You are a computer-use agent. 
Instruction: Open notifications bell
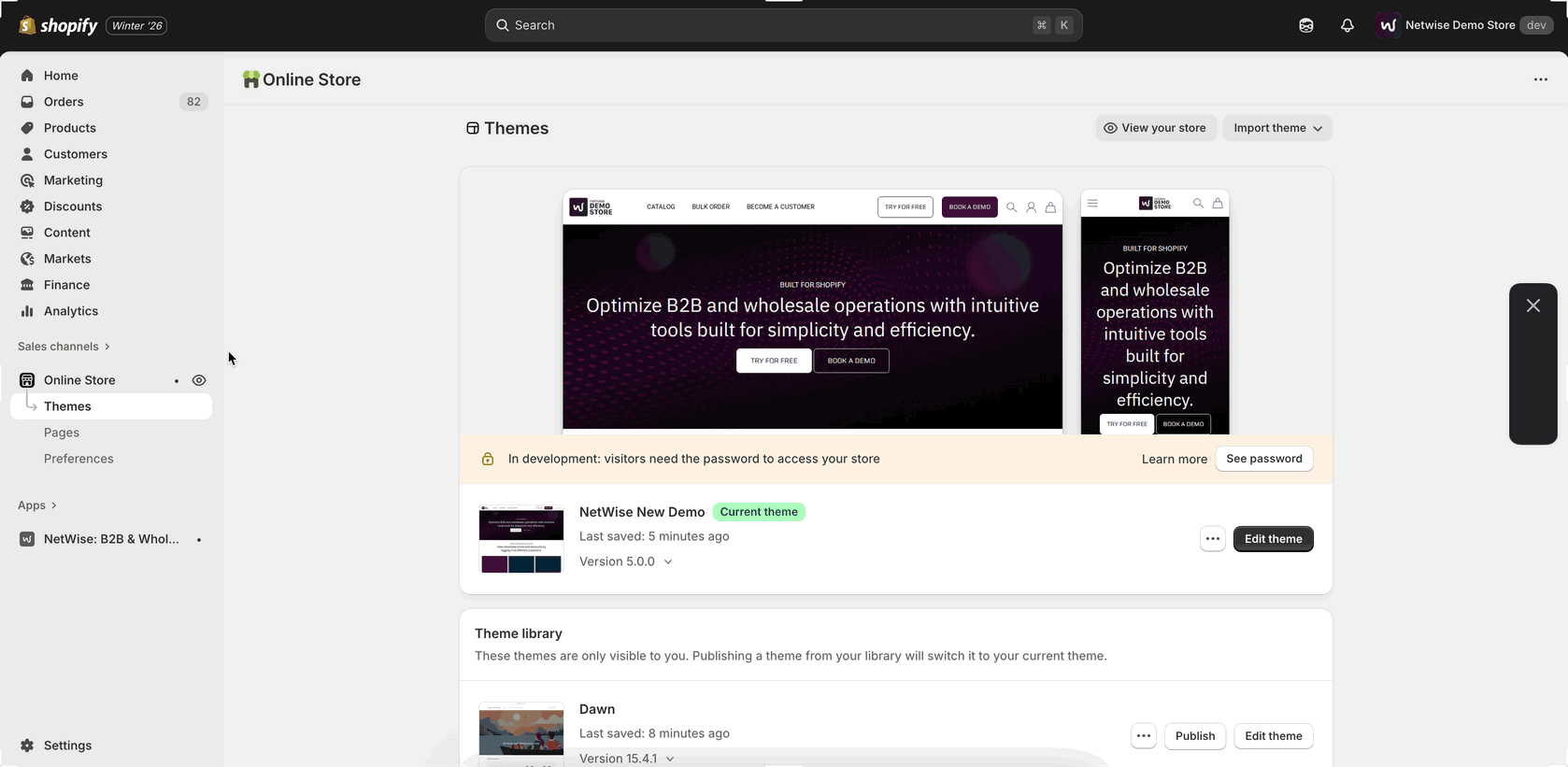tap(1347, 25)
